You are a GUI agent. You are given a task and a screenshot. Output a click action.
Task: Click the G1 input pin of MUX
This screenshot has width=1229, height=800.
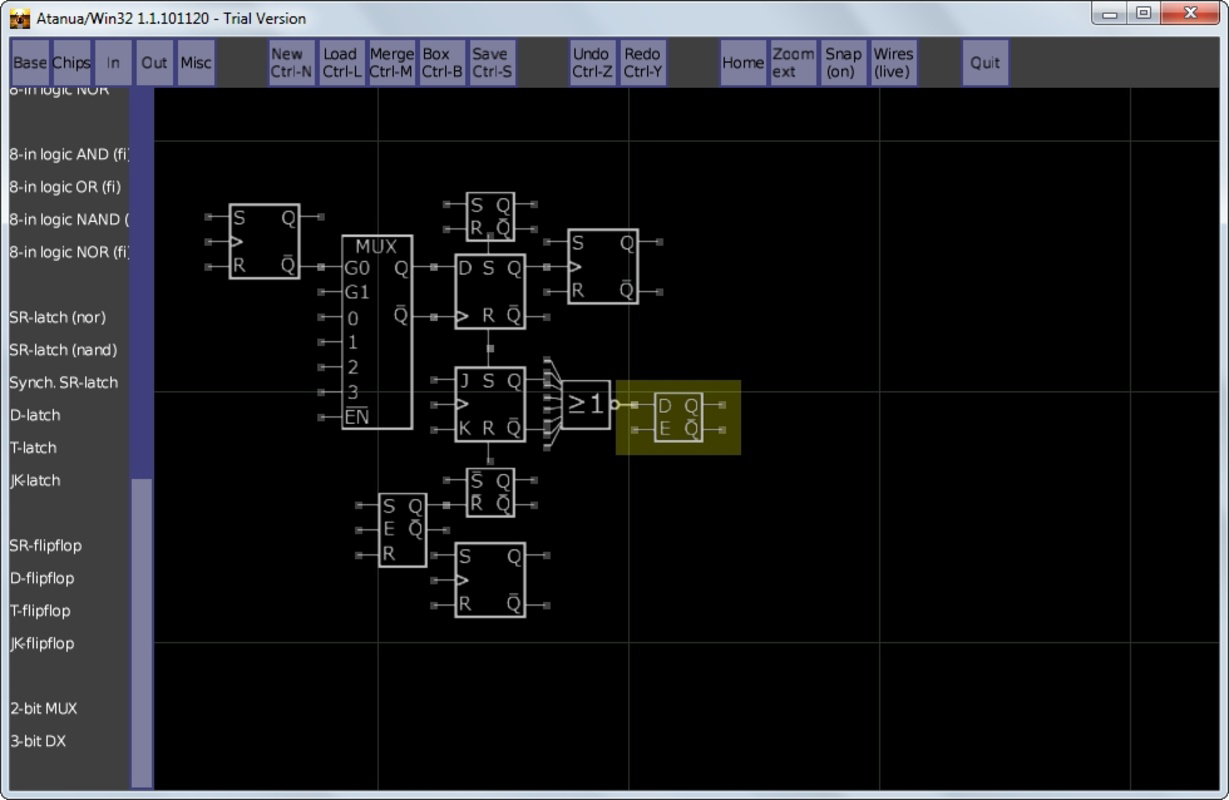pos(321,292)
